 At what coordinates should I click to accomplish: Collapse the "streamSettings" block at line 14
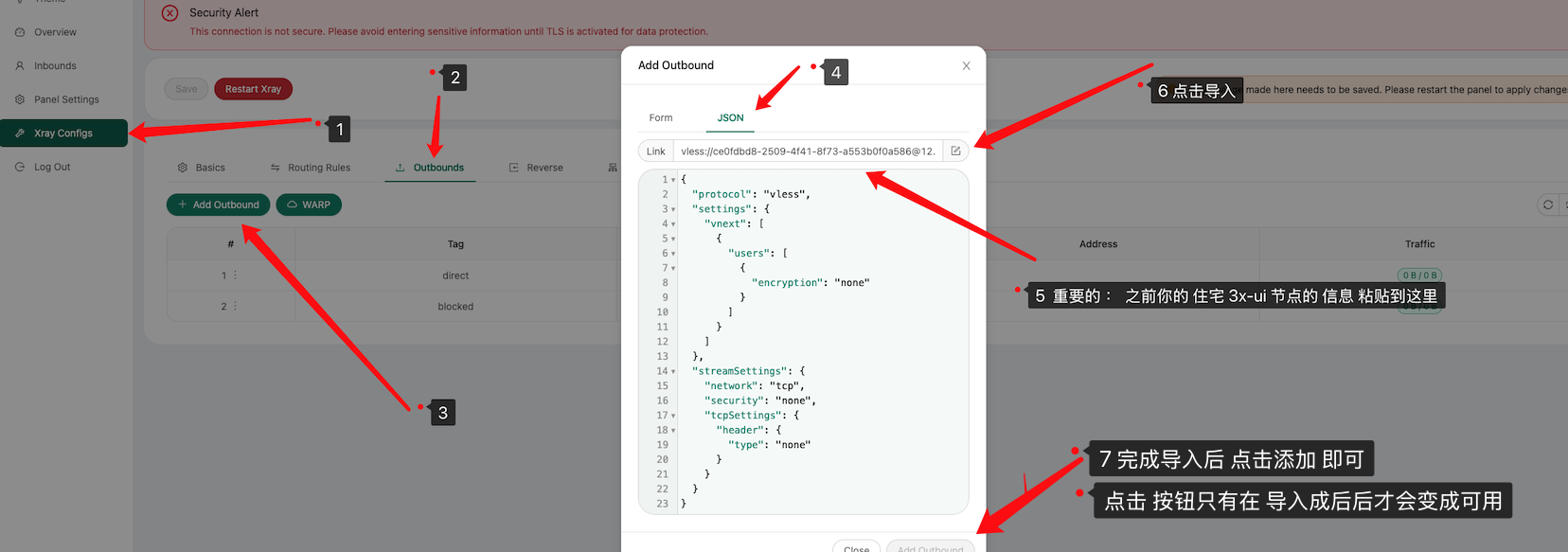coord(673,371)
